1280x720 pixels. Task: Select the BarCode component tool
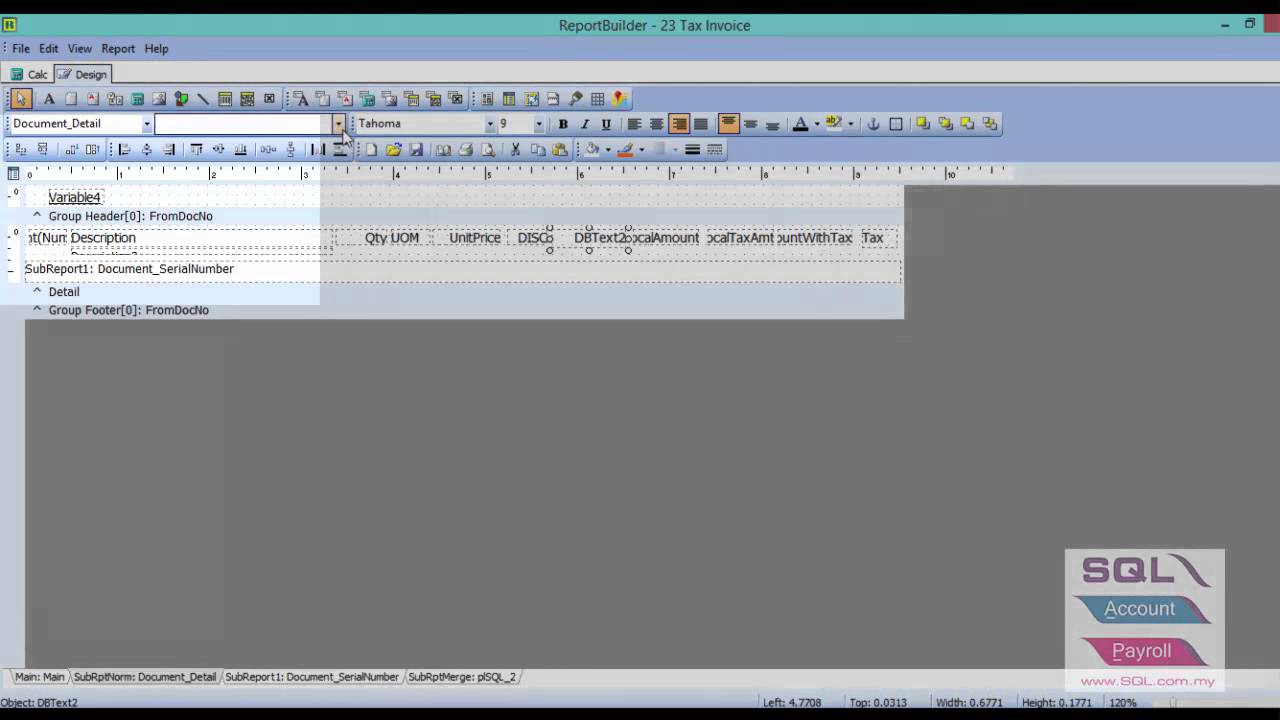[225, 99]
